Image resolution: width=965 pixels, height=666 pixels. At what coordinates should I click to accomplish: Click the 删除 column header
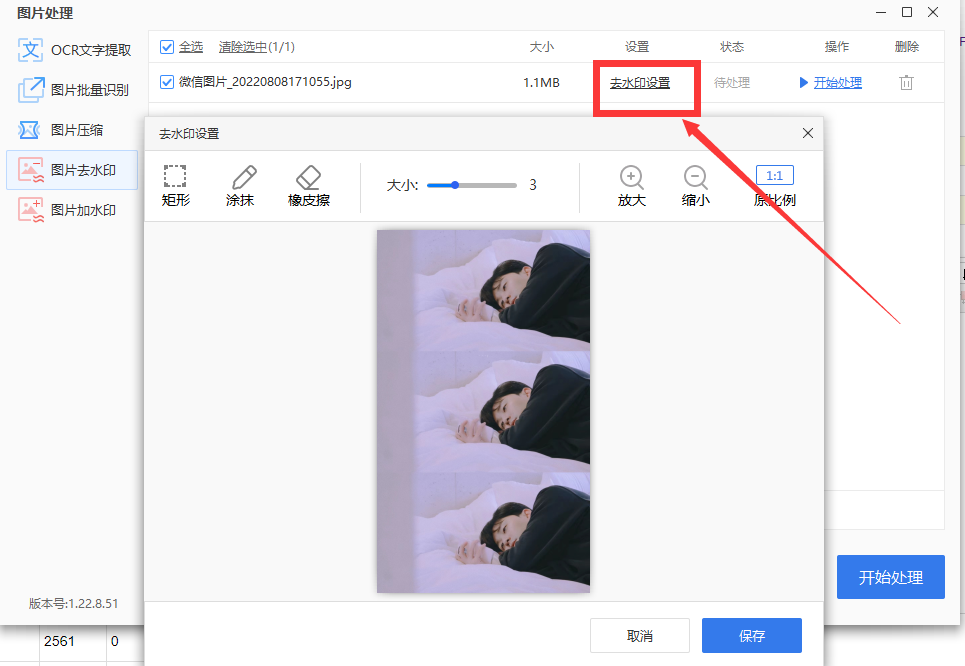point(907,47)
